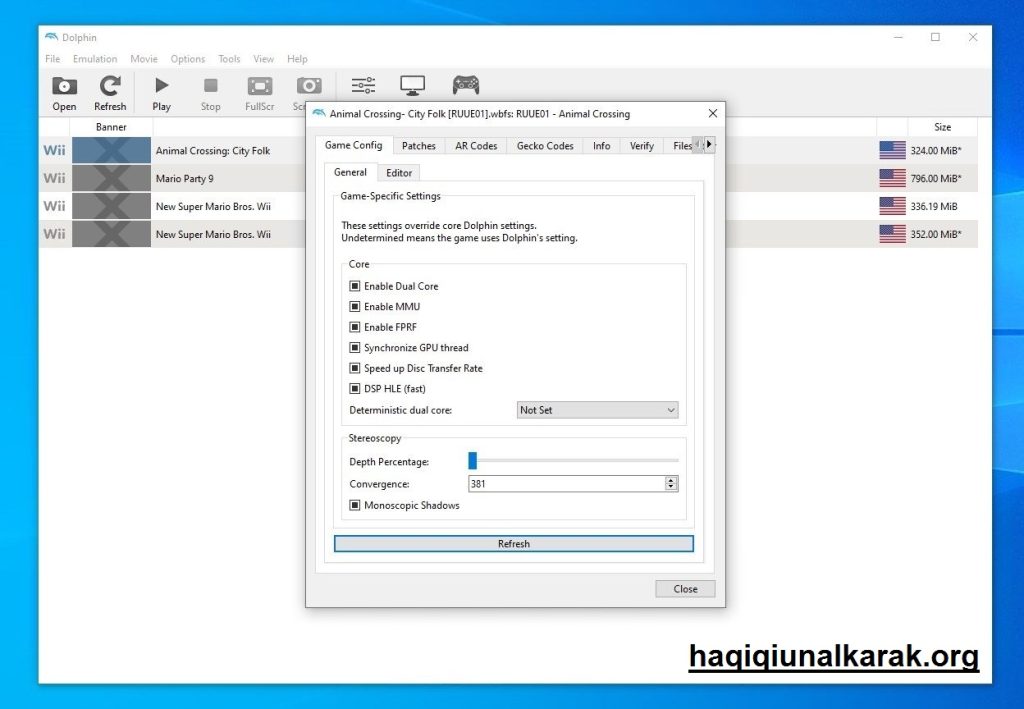
Task: Click the 352.00 MiB* size cell
Action: coord(936,234)
